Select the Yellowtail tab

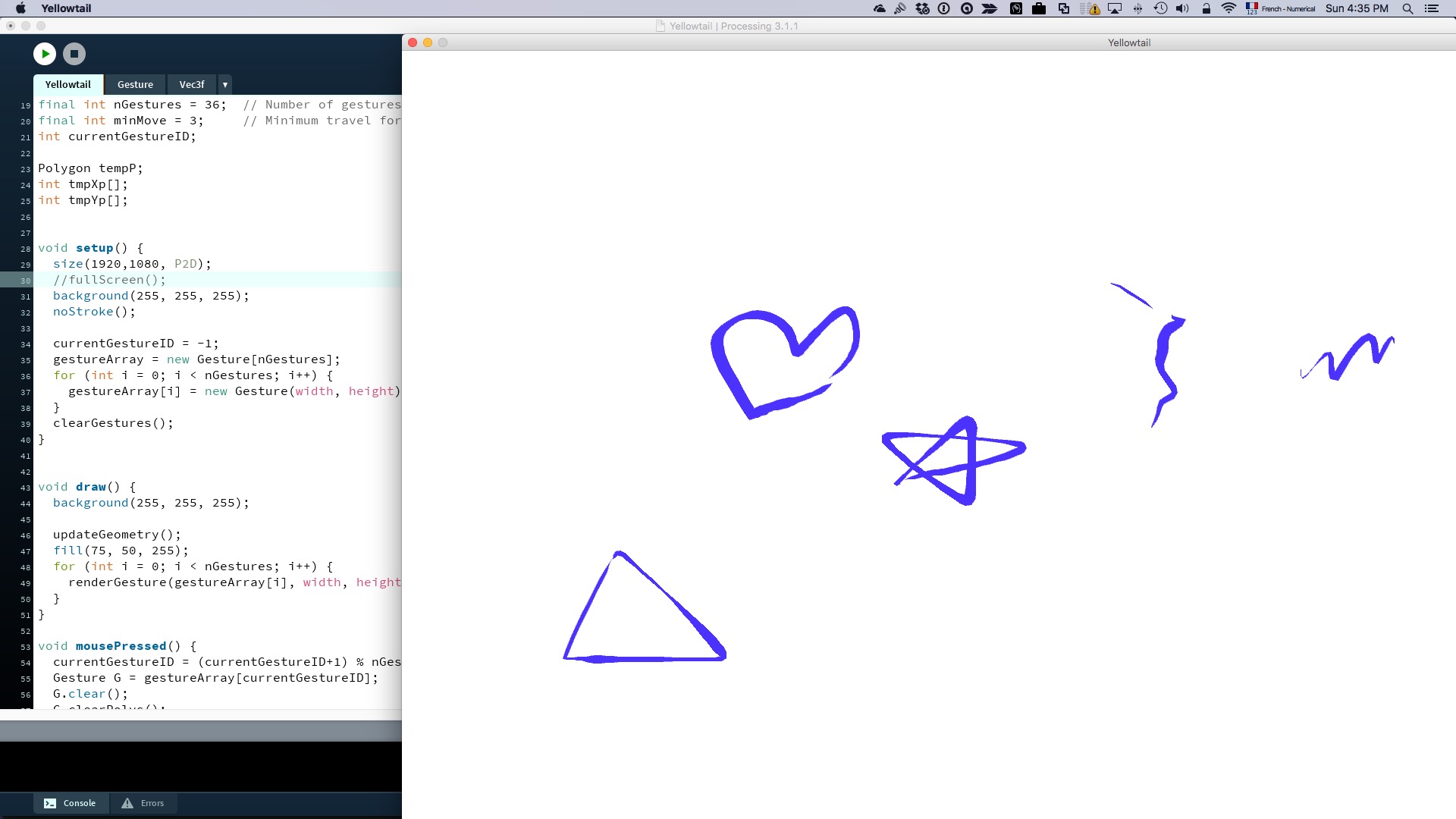click(x=67, y=84)
